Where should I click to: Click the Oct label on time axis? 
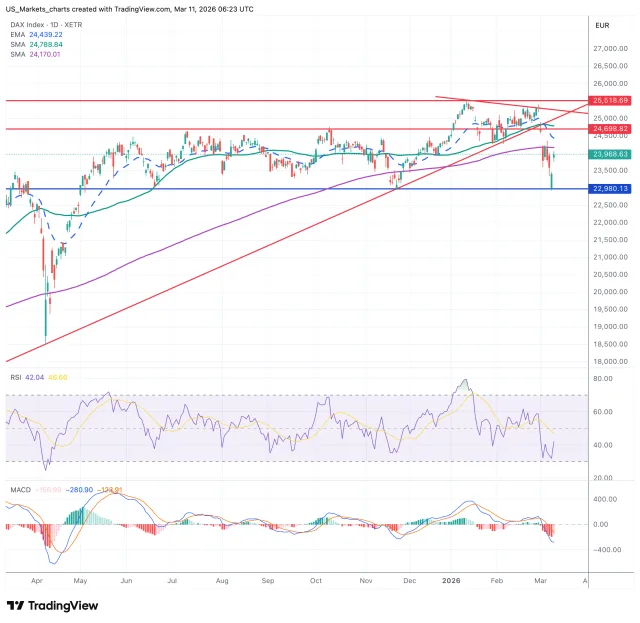(316, 581)
